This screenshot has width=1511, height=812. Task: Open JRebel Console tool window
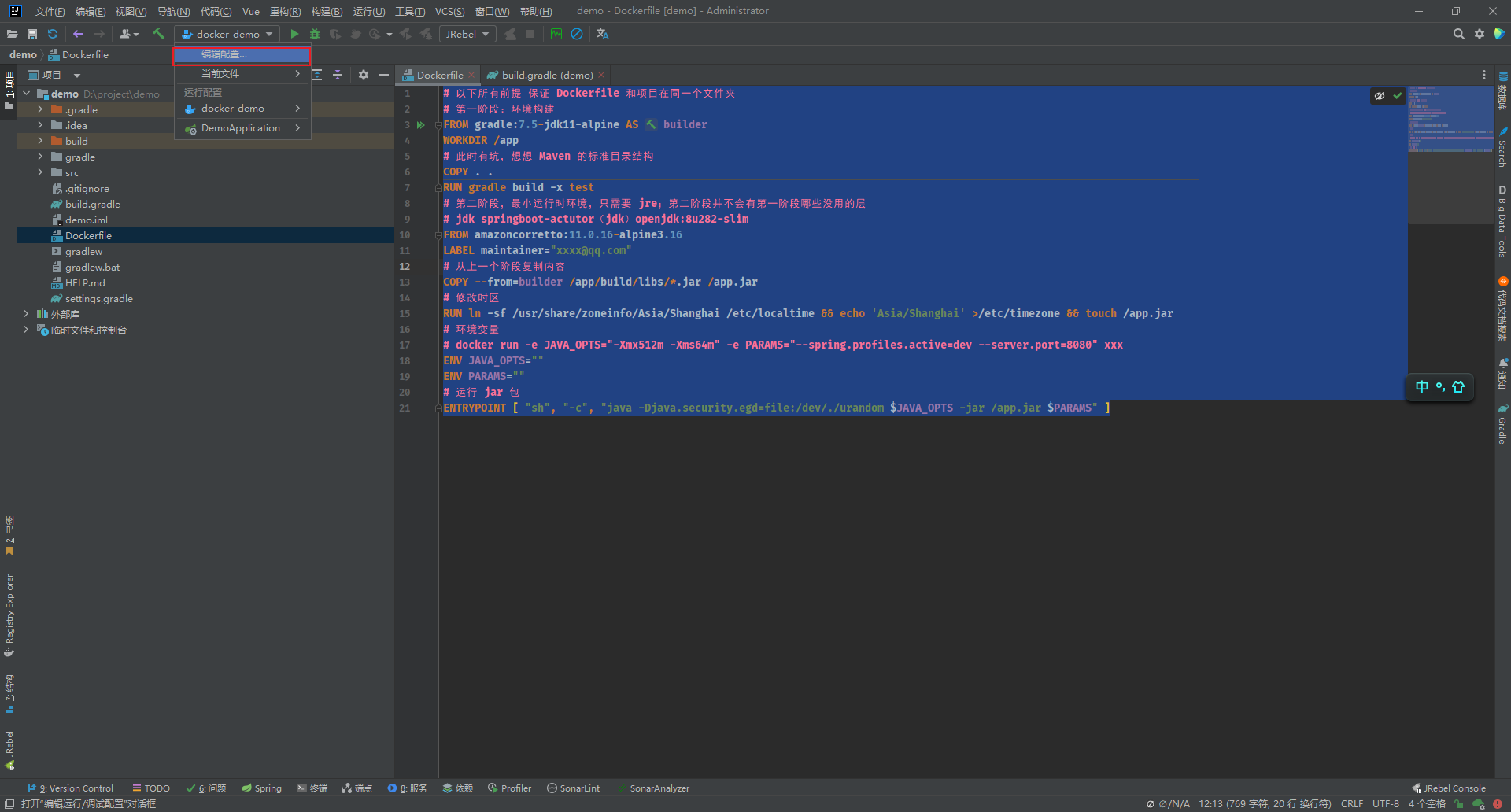[x=1449, y=788]
